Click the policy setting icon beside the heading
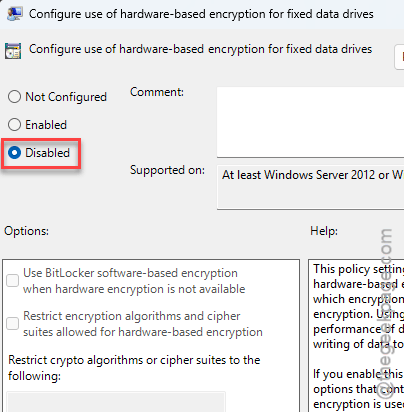The image size is (404, 412). click(13, 51)
